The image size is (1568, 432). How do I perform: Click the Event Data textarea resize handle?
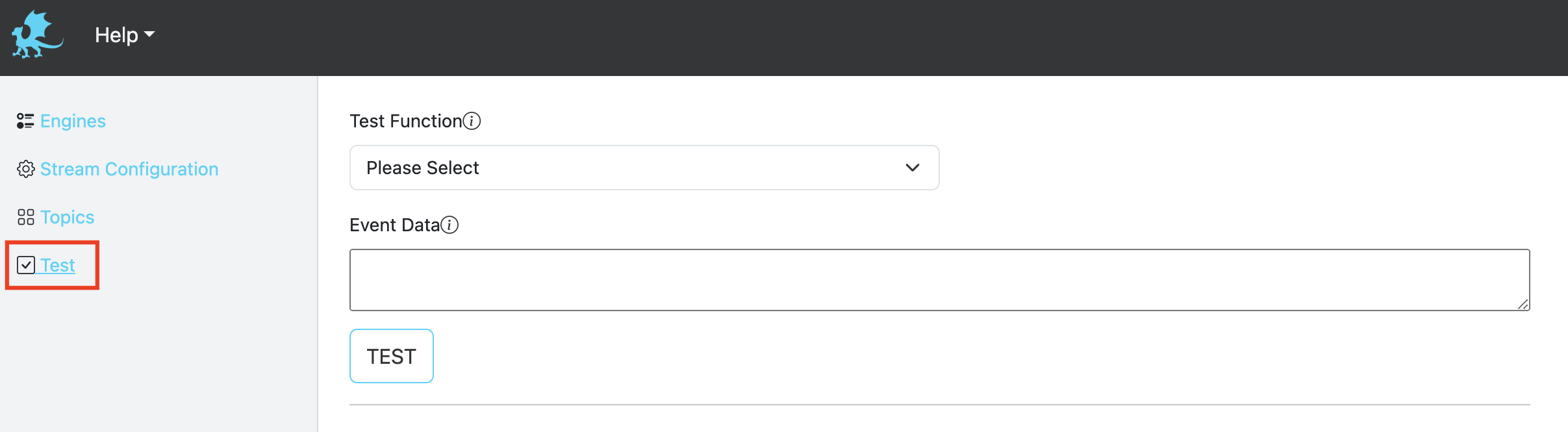pyautogui.click(x=1523, y=304)
